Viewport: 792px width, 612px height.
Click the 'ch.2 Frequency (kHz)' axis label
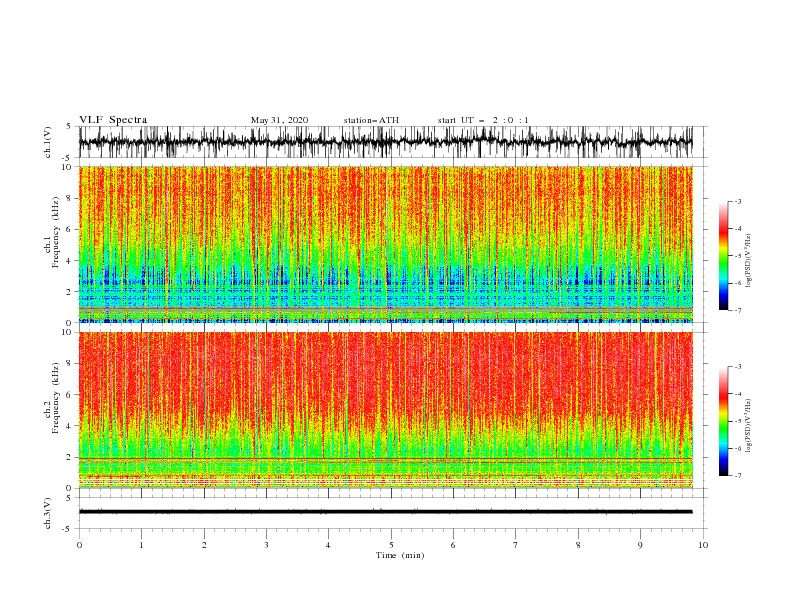click(52, 397)
